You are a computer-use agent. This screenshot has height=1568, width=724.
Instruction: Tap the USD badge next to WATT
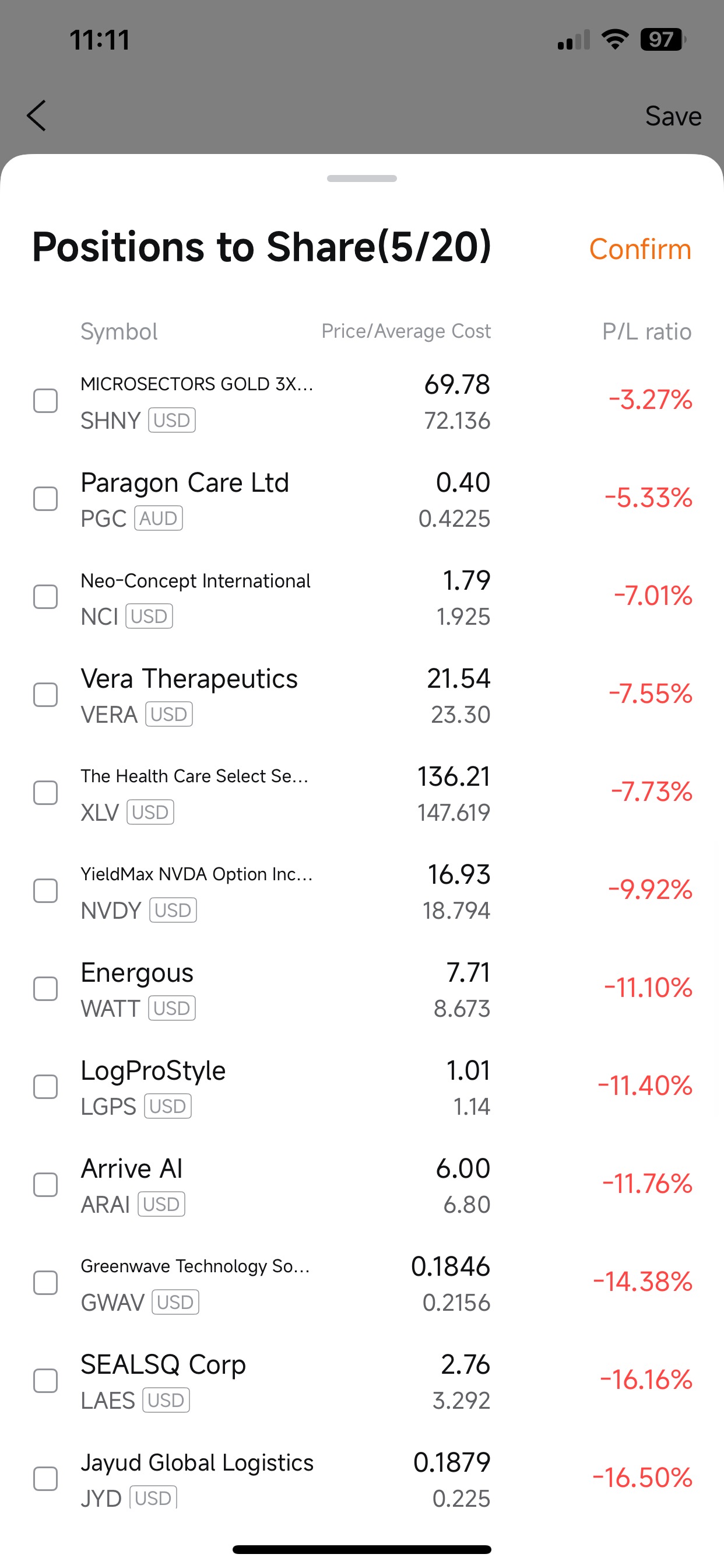pos(171,1009)
